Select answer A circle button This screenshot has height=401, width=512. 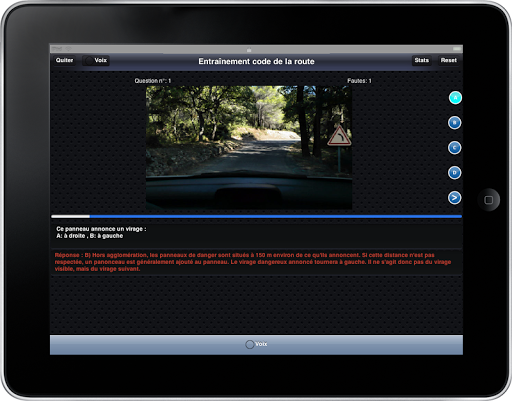[455, 98]
